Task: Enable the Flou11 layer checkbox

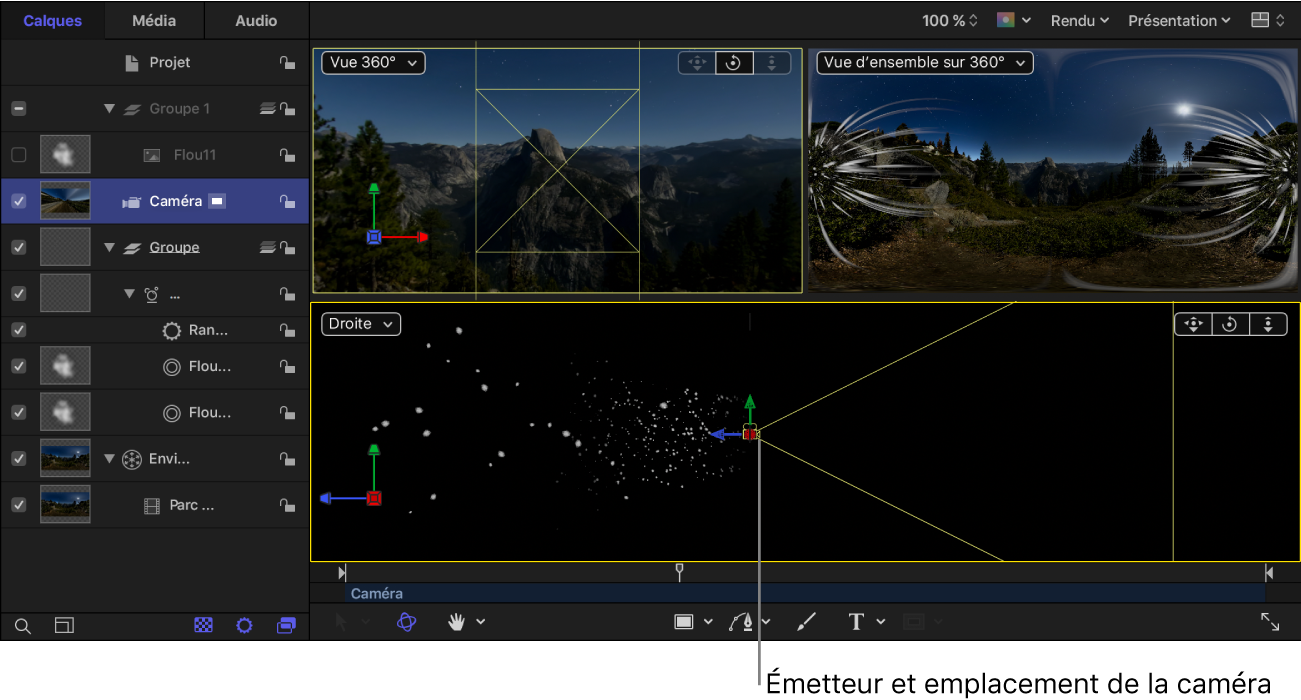Action: click(x=18, y=155)
